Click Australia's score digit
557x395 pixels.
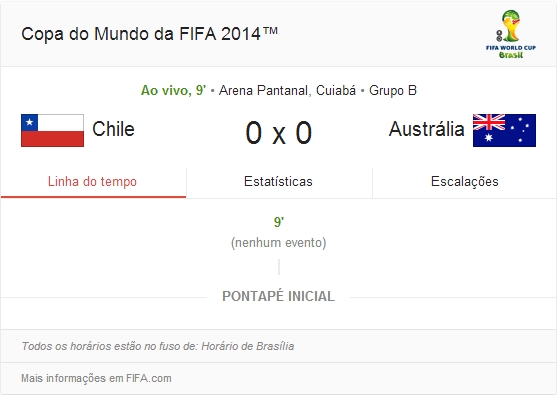[x=304, y=133]
